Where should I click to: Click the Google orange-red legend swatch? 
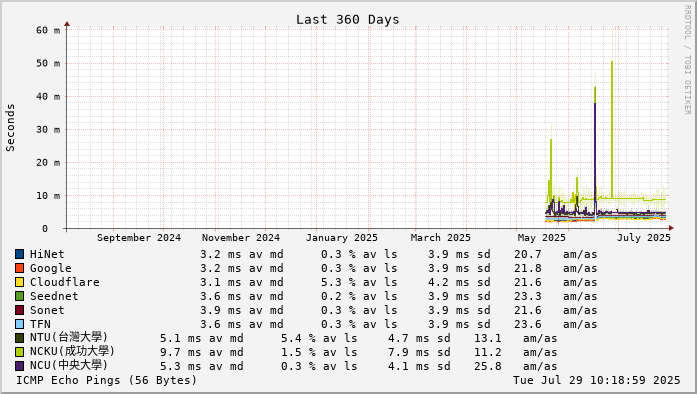[x=20, y=268]
